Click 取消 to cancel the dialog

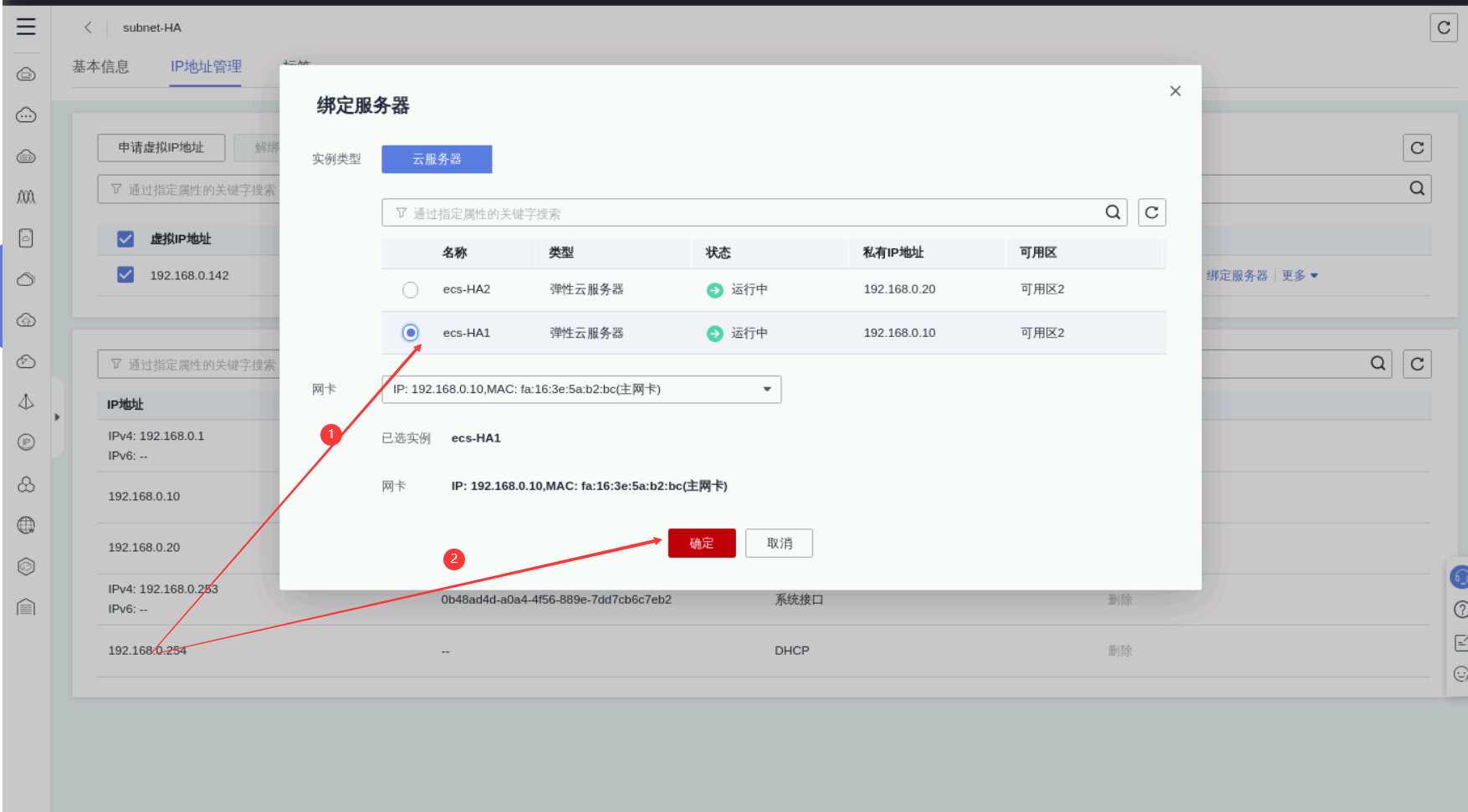[780, 543]
